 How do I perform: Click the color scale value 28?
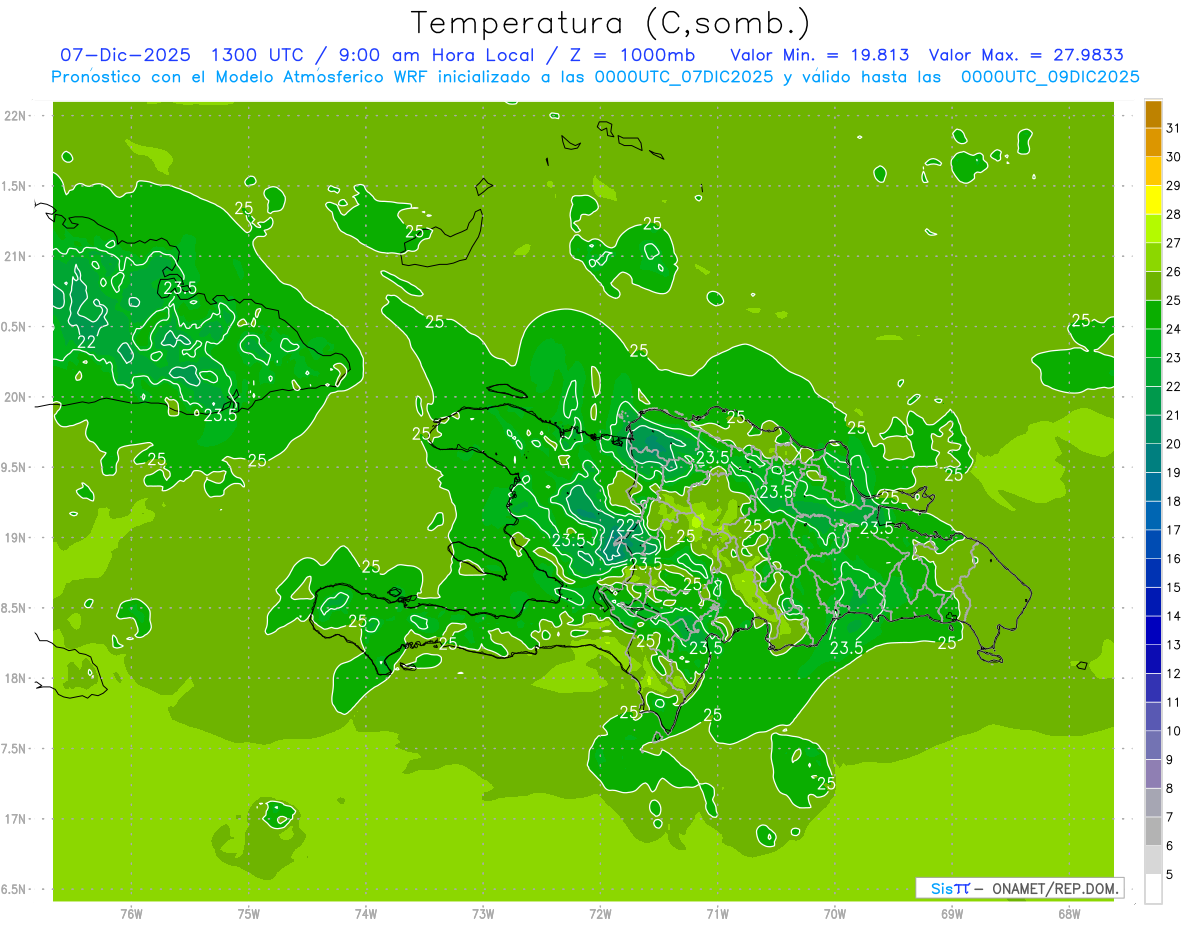(x=1174, y=214)
